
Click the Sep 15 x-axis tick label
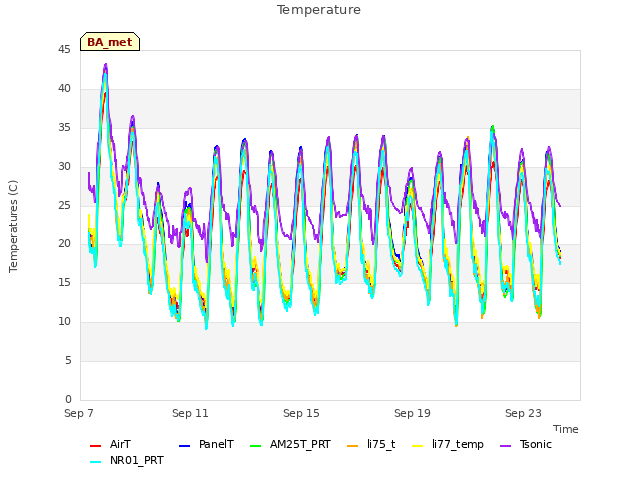tap(301, 413)
